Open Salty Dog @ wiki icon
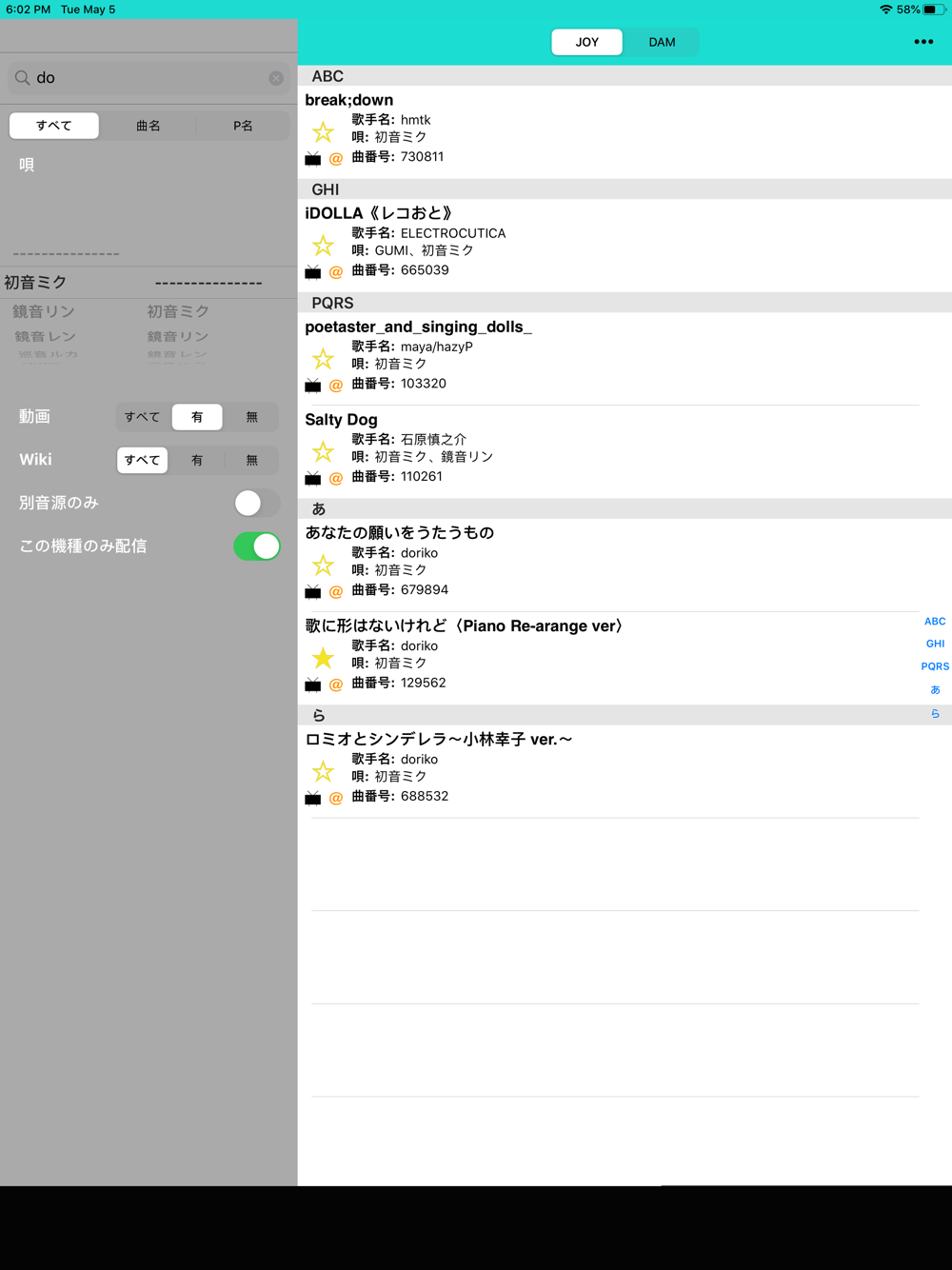The height and width of the screenshot is (1270, 952). (x=336, y=478)
